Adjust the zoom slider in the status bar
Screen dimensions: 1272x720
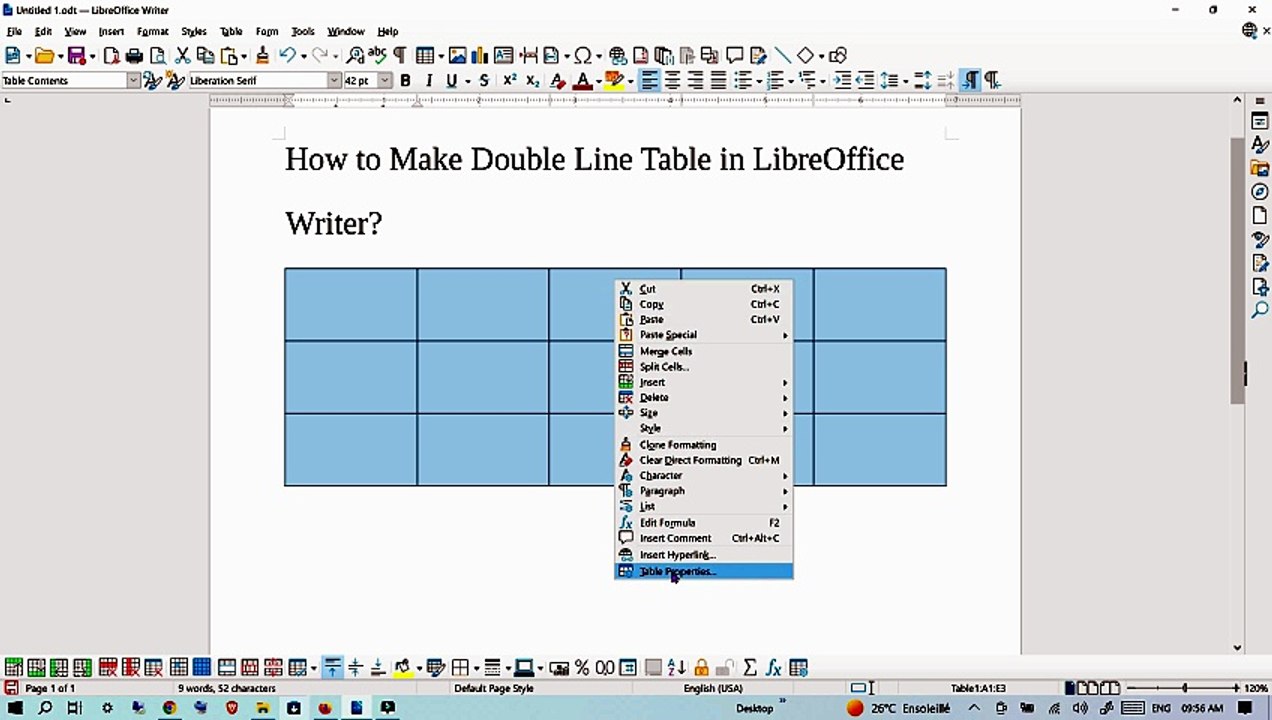pos(1184,688)
